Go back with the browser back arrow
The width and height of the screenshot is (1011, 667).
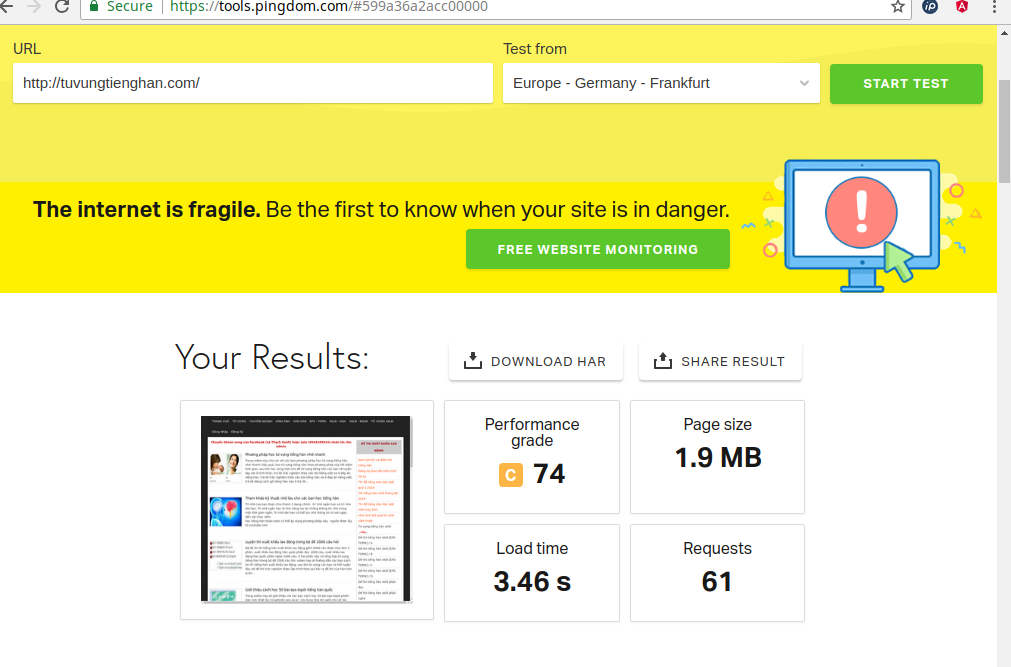pos(6,6)
